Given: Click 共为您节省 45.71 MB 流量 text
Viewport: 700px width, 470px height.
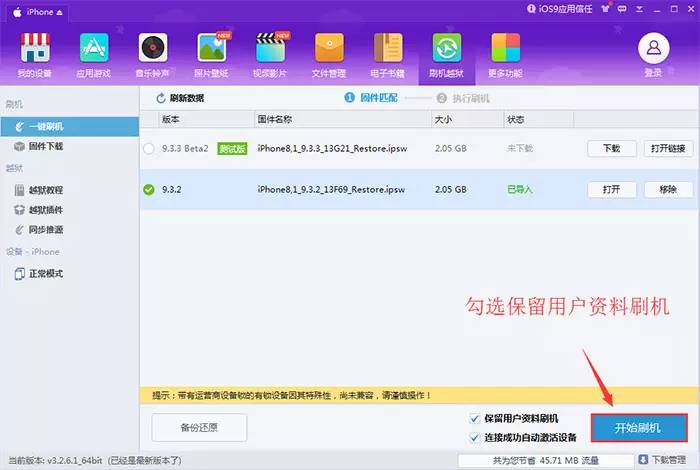Looking at the screenshot, I should point(546,460).
